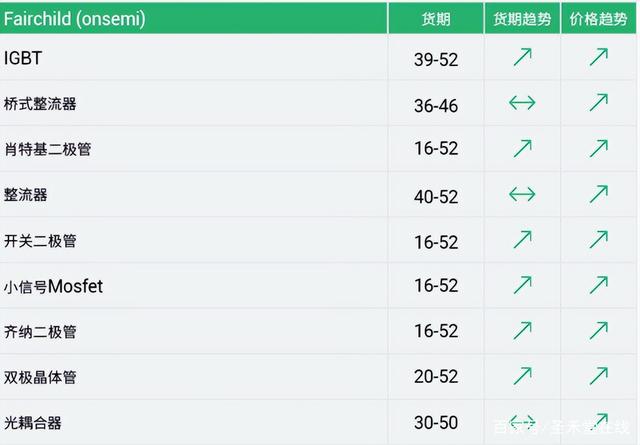Click the 齐纳二极管 lead time up arrow
Image resolution: width=640 pixels, height=445 pixels.
(522, 331)
